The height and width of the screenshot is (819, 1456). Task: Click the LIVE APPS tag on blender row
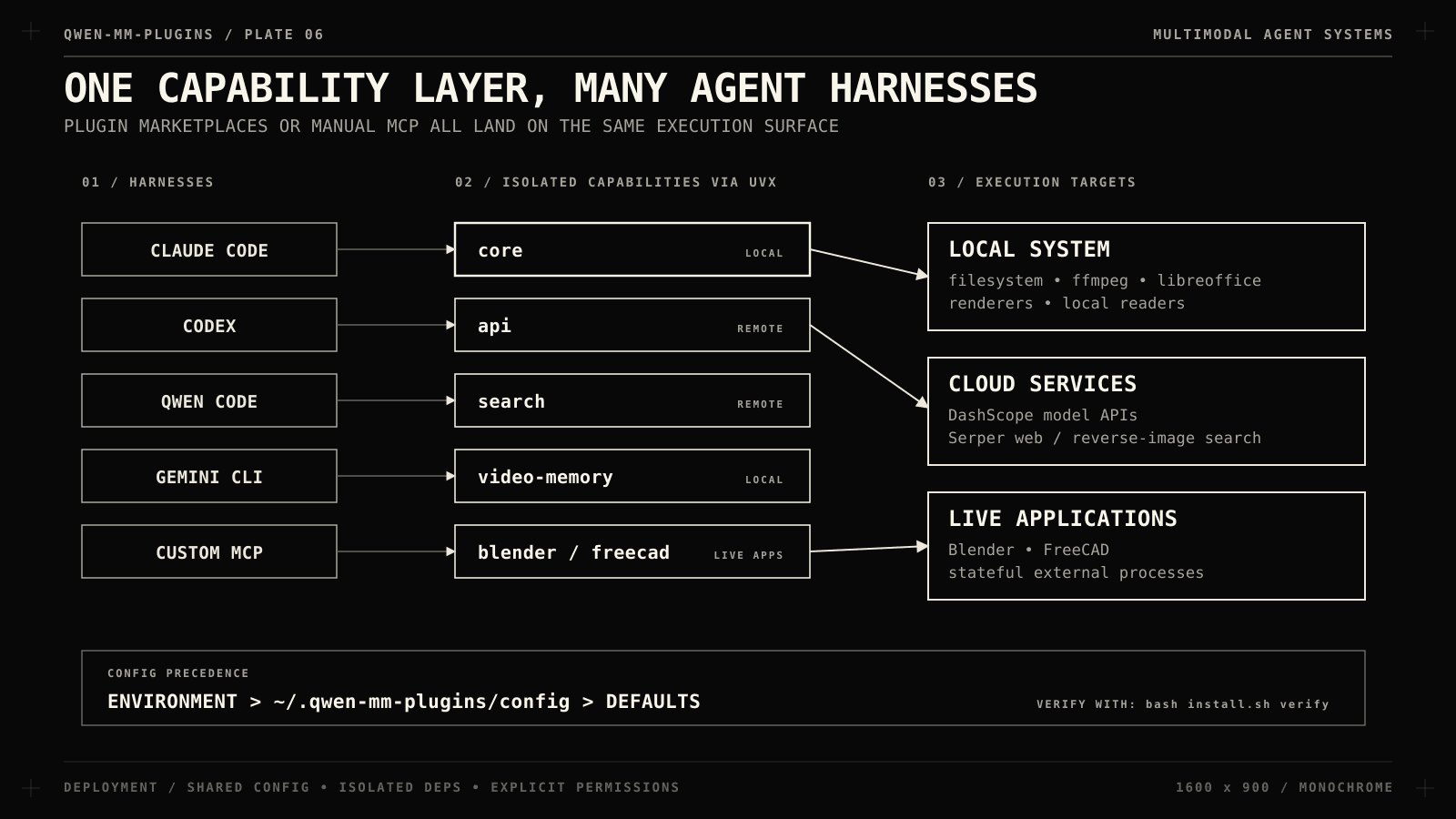click(x=748, y=555)
